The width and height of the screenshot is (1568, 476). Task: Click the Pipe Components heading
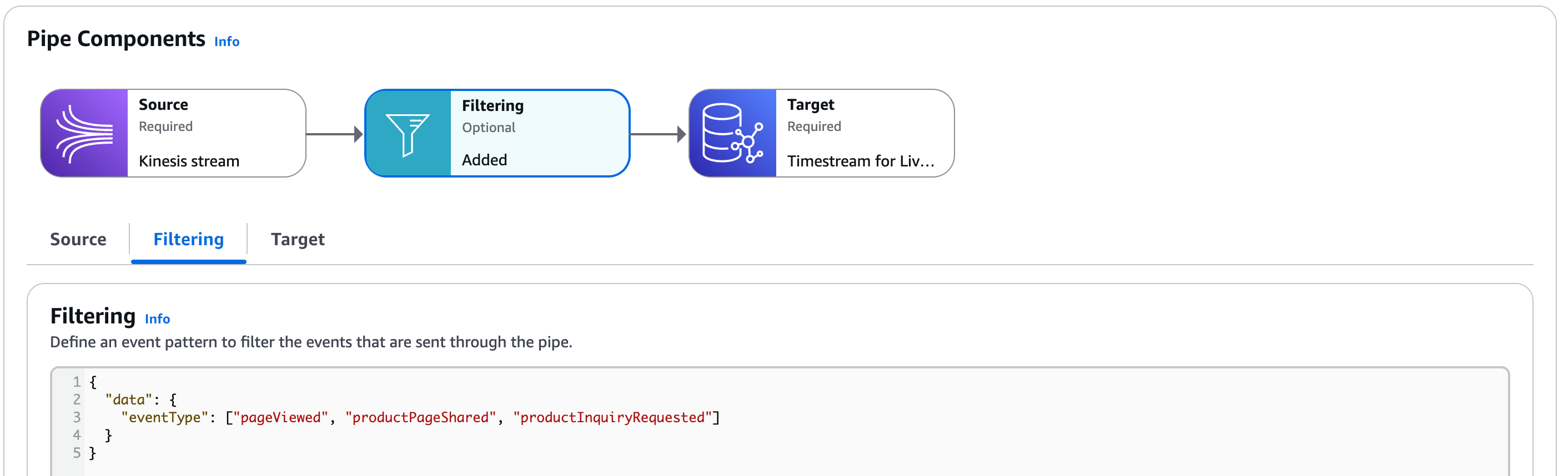115,39
